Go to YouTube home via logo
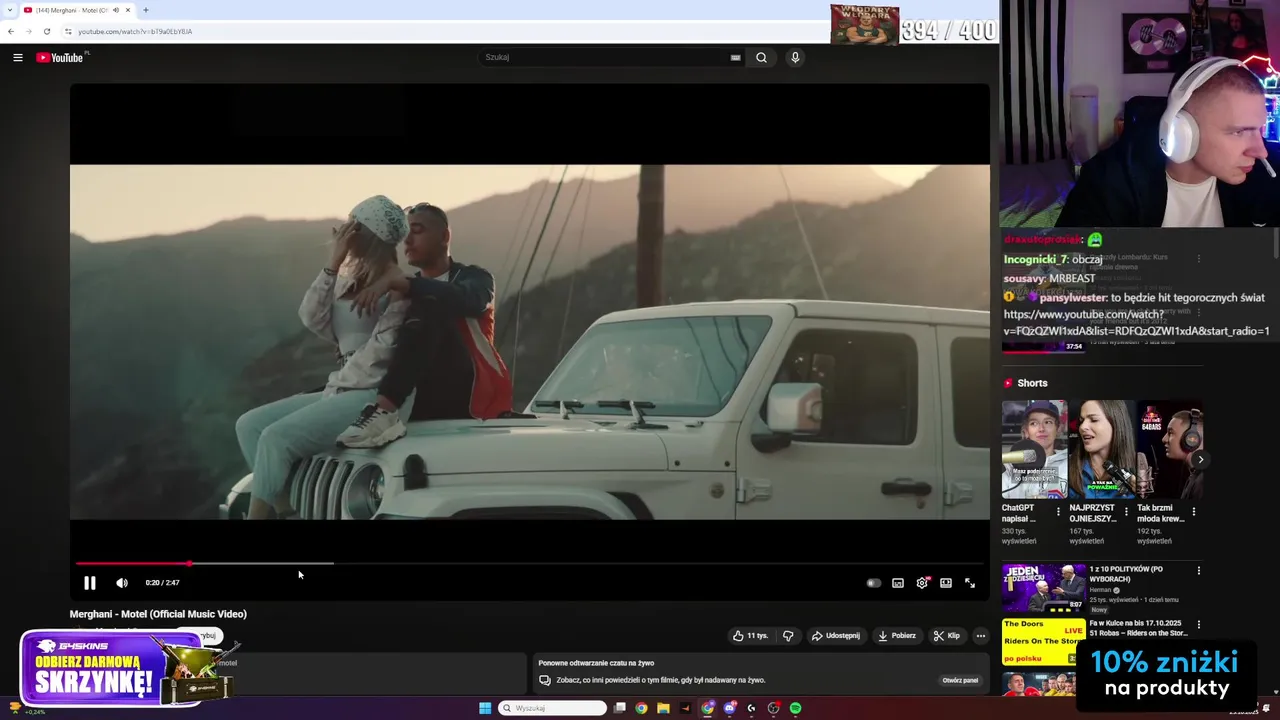This screenshot has width=1280, height=720. (x=60, y=57)
